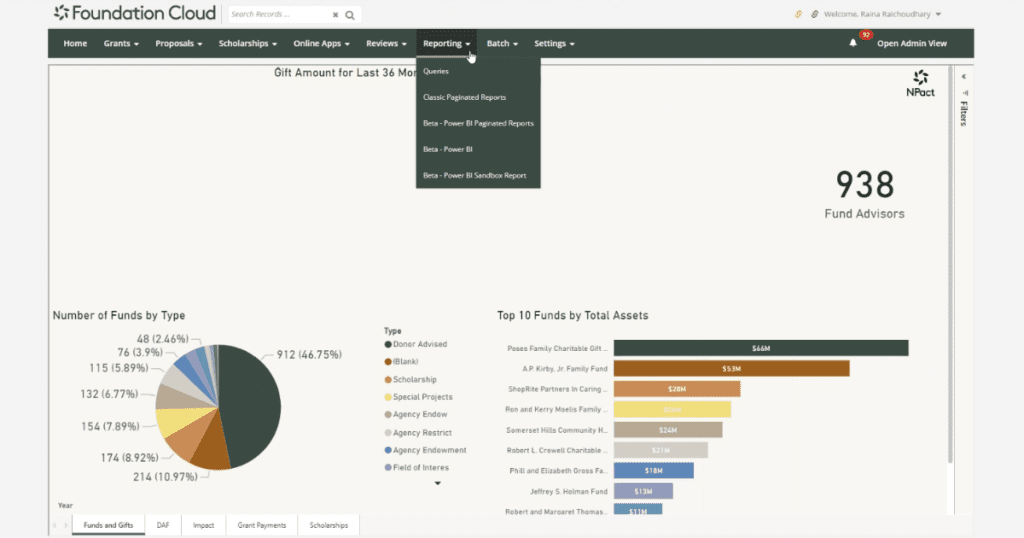This screenshot has width=1024, height=538.
Task: Select Special Projects in legend
Action: [418, 397]
